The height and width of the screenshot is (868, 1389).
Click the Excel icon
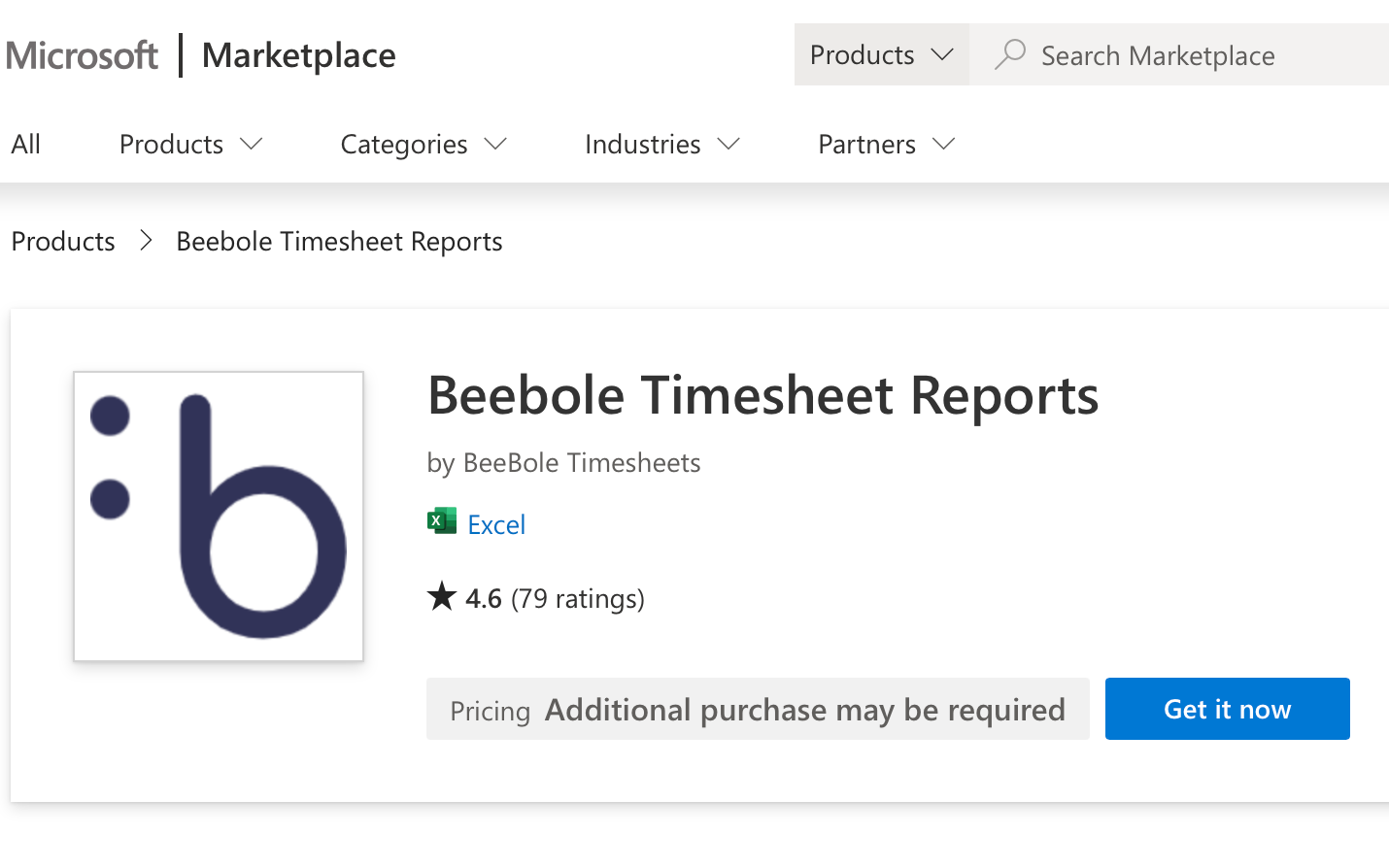(442, 521)
